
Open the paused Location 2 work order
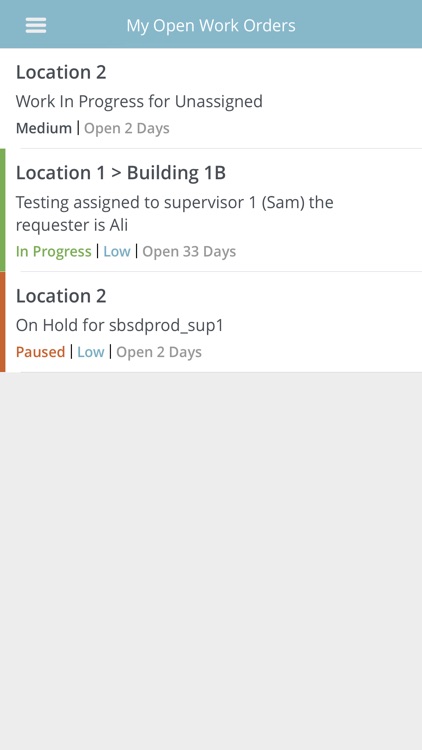click(211, 322)
